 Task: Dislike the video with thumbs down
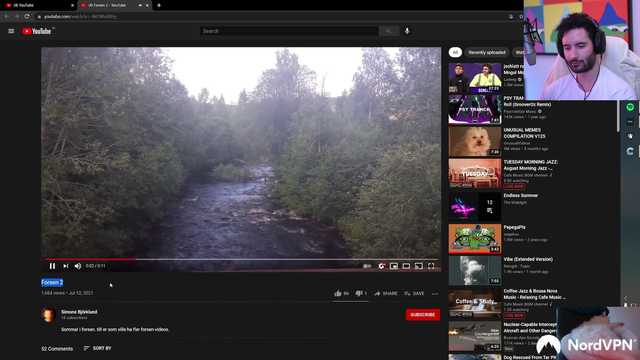pos(361,293)
